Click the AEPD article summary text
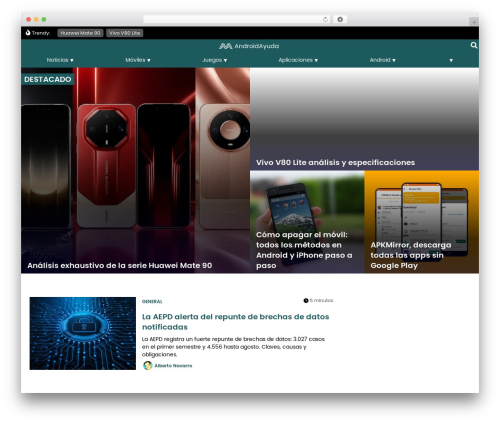Viewport: 500px width, 423px height. coord(233,347)
